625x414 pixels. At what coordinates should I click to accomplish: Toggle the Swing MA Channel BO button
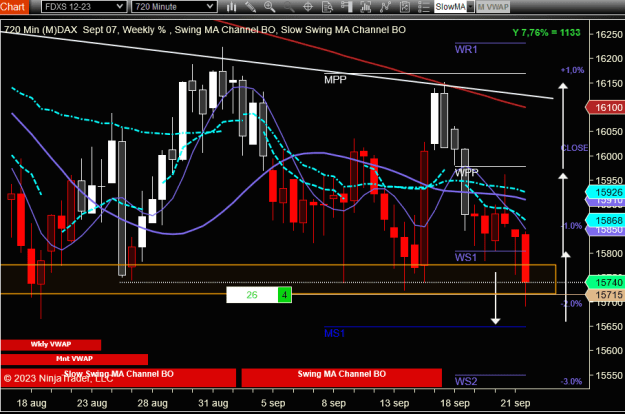(x=342, y=377)
